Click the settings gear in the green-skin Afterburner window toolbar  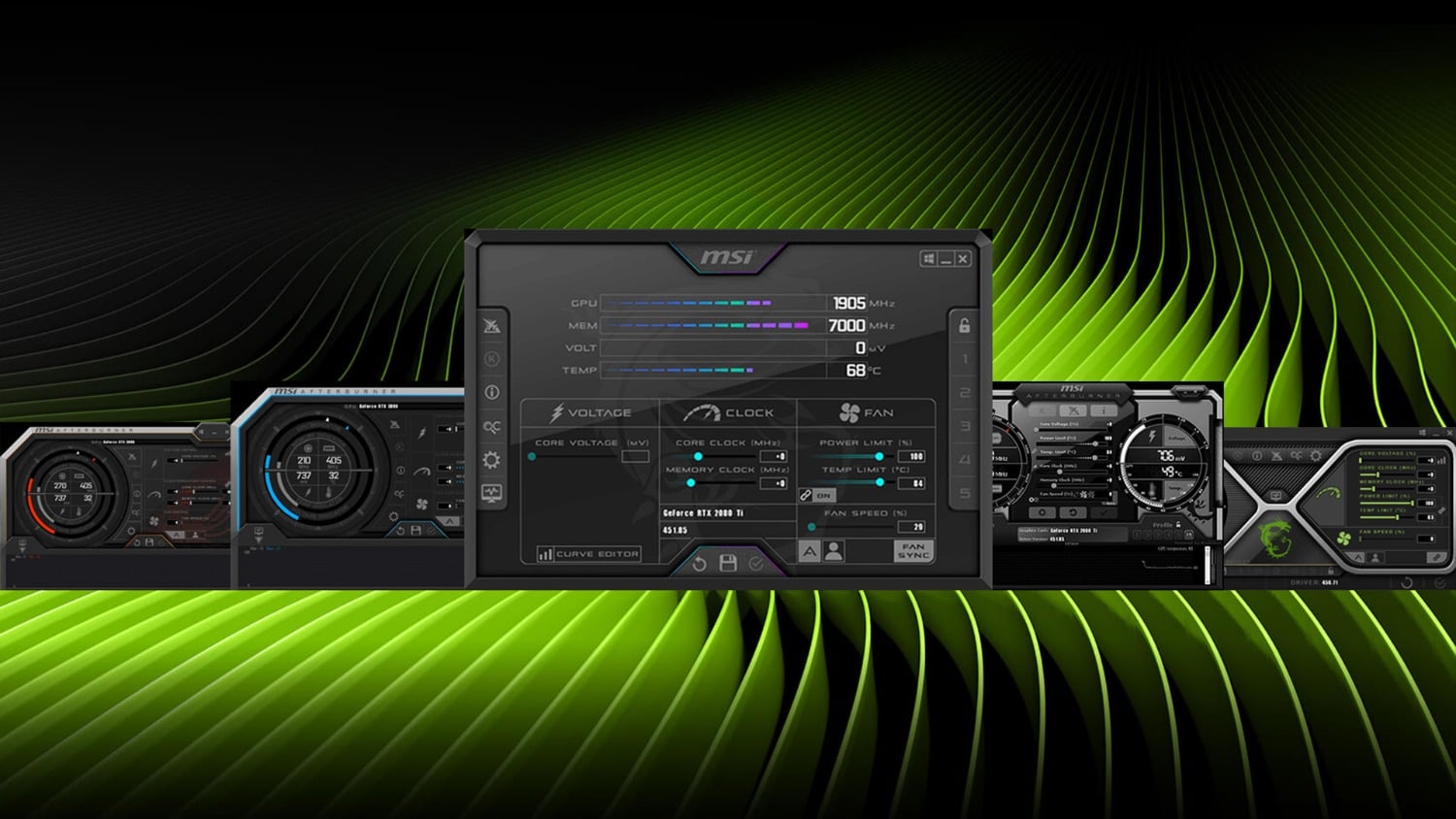1315,456
